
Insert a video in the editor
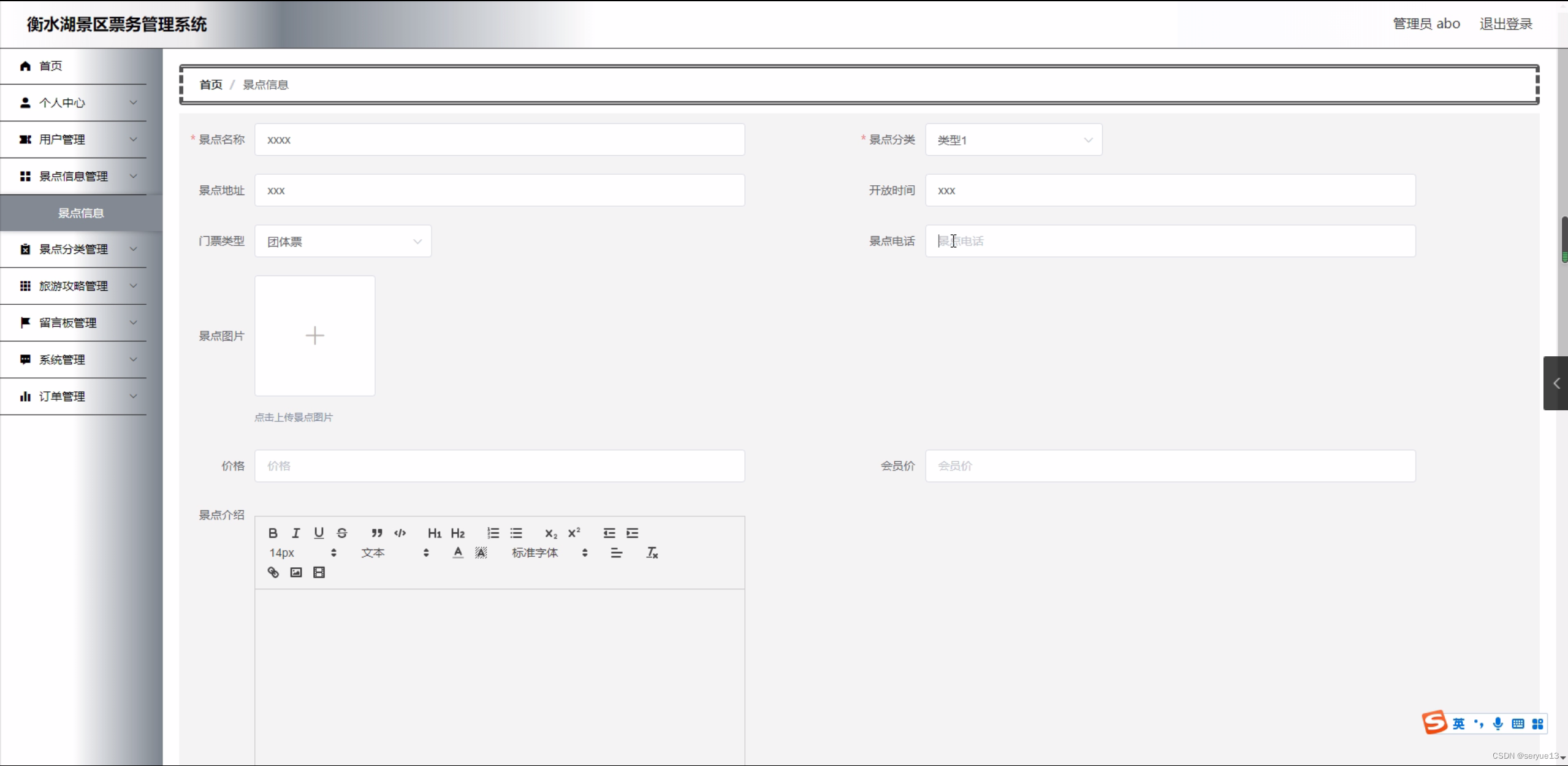coord(319,572)
